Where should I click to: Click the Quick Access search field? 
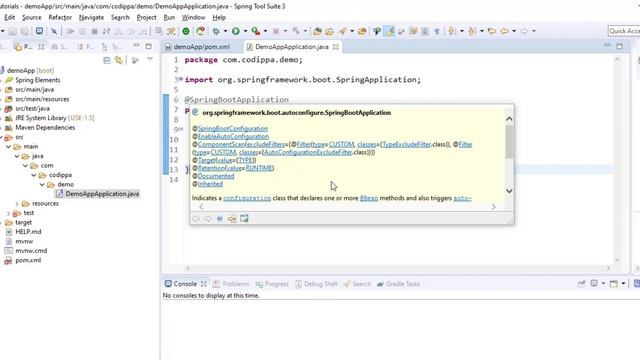pos(624,31)
